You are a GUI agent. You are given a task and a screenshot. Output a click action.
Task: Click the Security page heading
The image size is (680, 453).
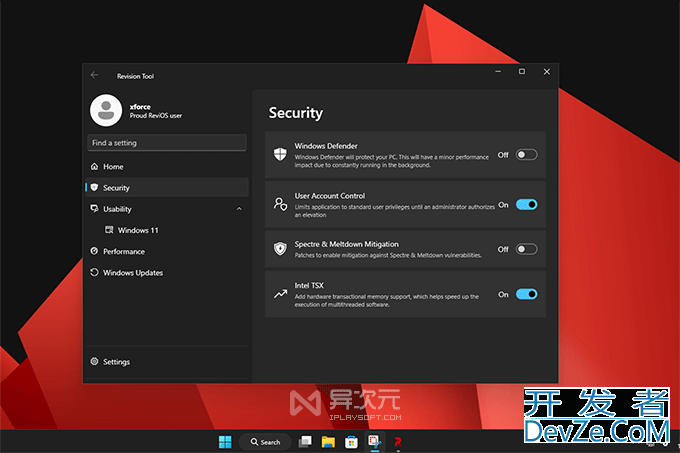296,113
